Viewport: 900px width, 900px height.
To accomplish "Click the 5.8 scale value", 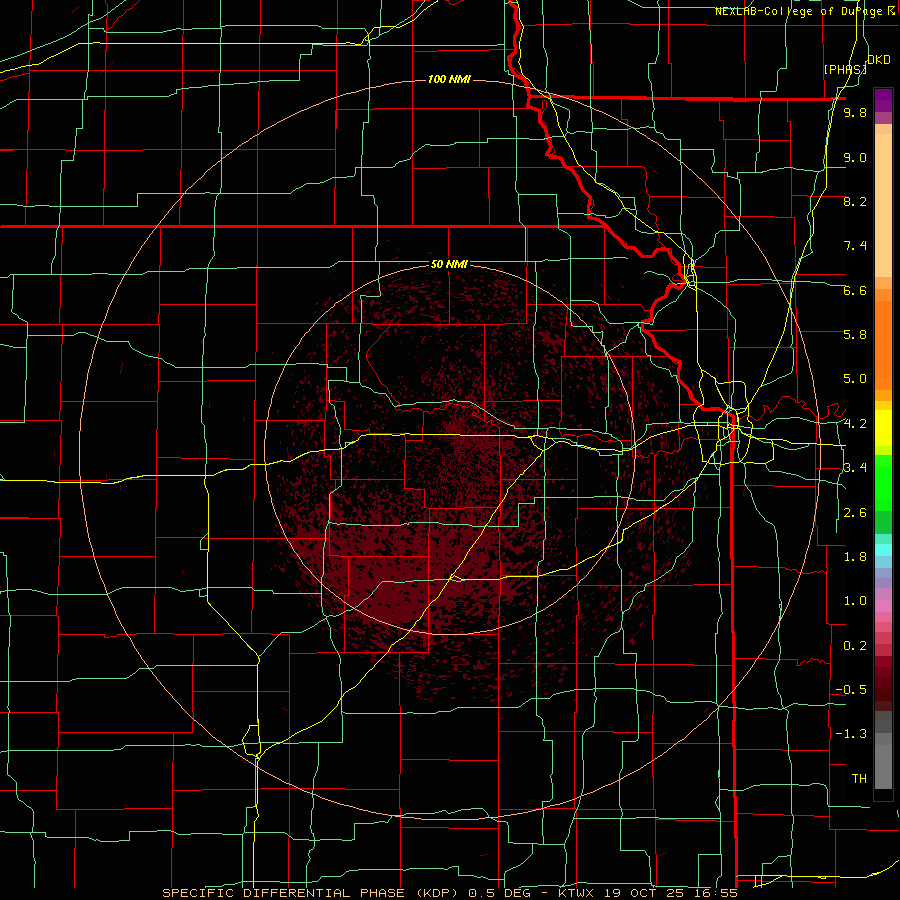I will (x=855, y=335).
